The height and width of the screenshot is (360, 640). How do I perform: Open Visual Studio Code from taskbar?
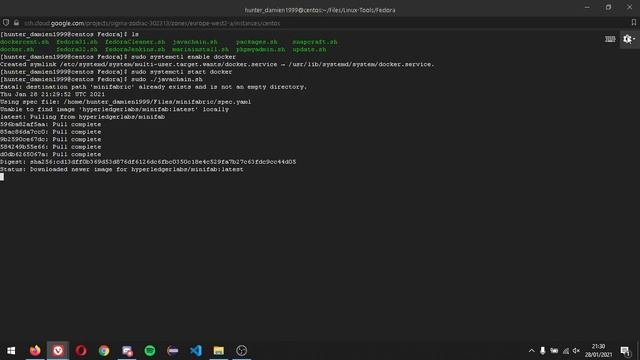click(196, 351)
